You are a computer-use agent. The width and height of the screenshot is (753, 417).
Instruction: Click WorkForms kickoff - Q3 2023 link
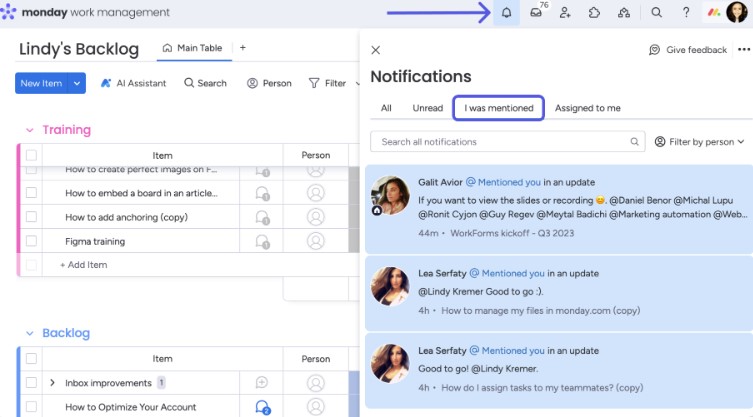[512, 233]
